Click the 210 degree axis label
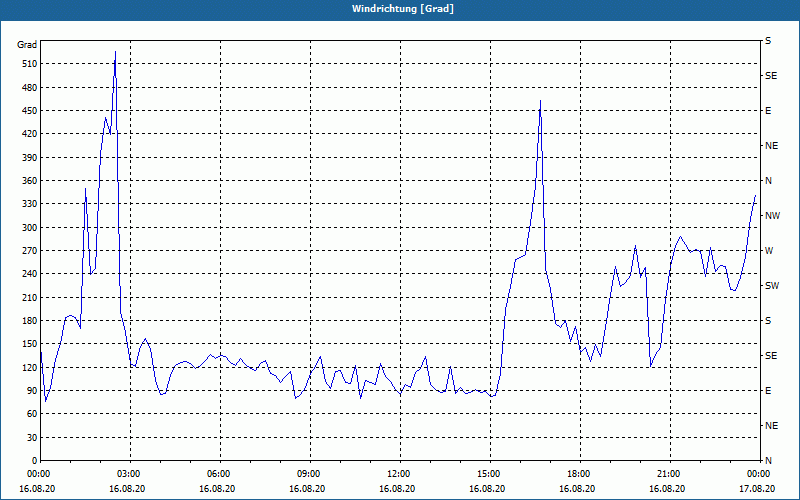The width and height of the screenshot is (800, 500). pyautogui.click(x=30, y=297)
